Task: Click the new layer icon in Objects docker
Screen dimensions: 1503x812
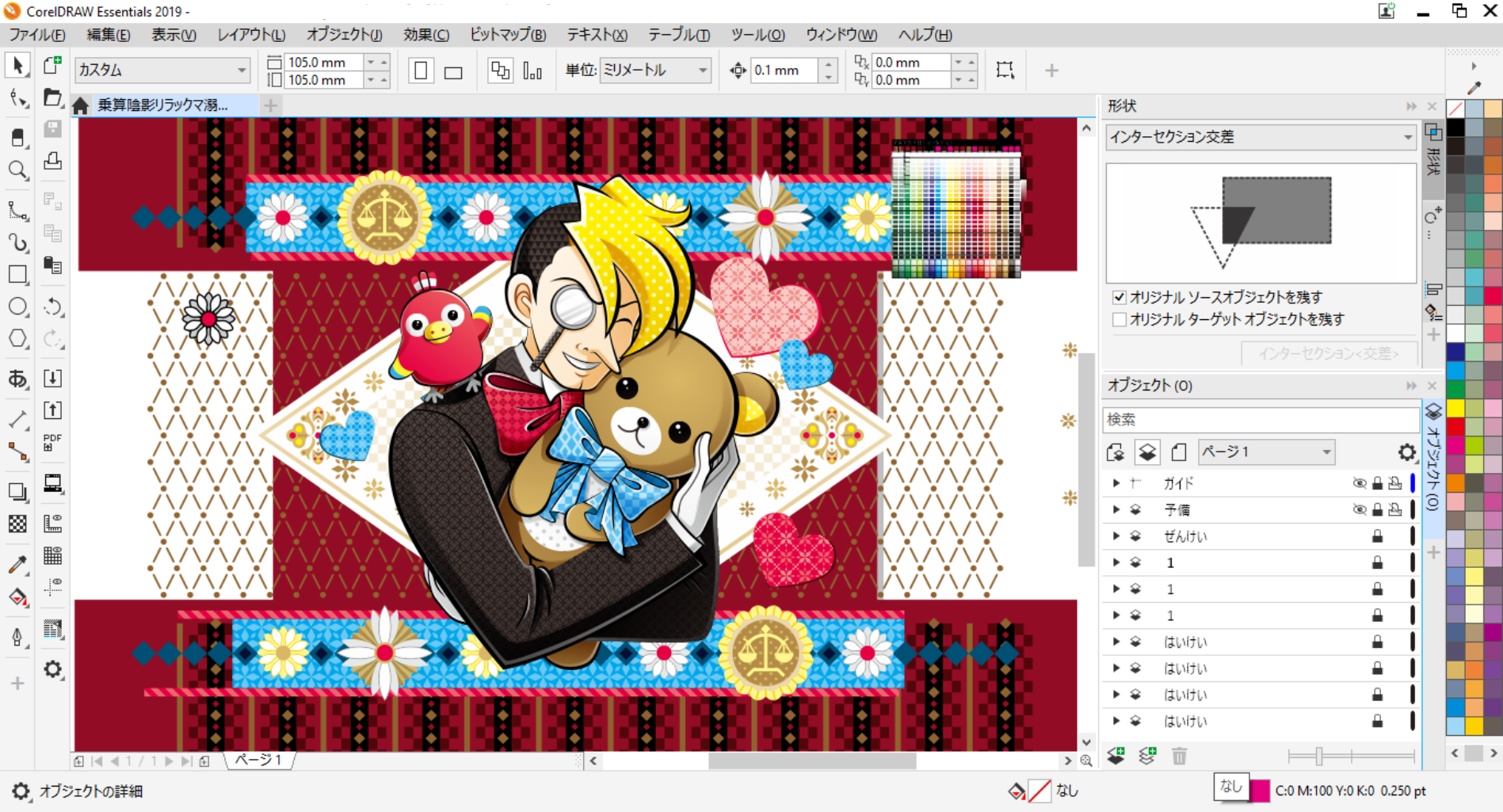Action: 1116,756
